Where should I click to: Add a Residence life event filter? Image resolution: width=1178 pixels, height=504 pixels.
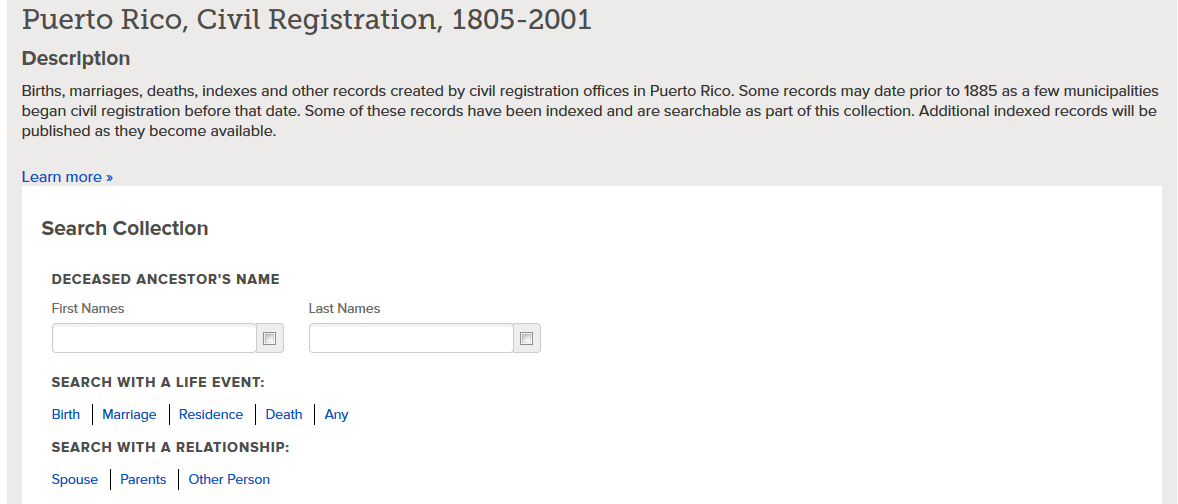coord(211,414)
